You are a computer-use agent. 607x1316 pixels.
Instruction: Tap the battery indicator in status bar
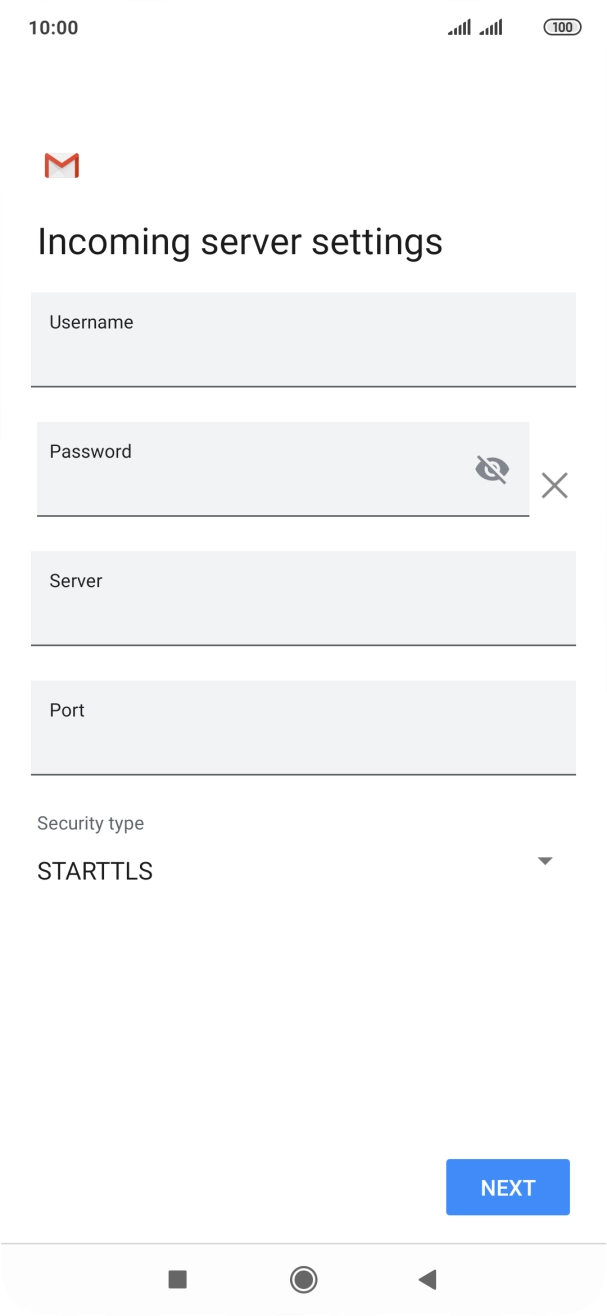562,29
